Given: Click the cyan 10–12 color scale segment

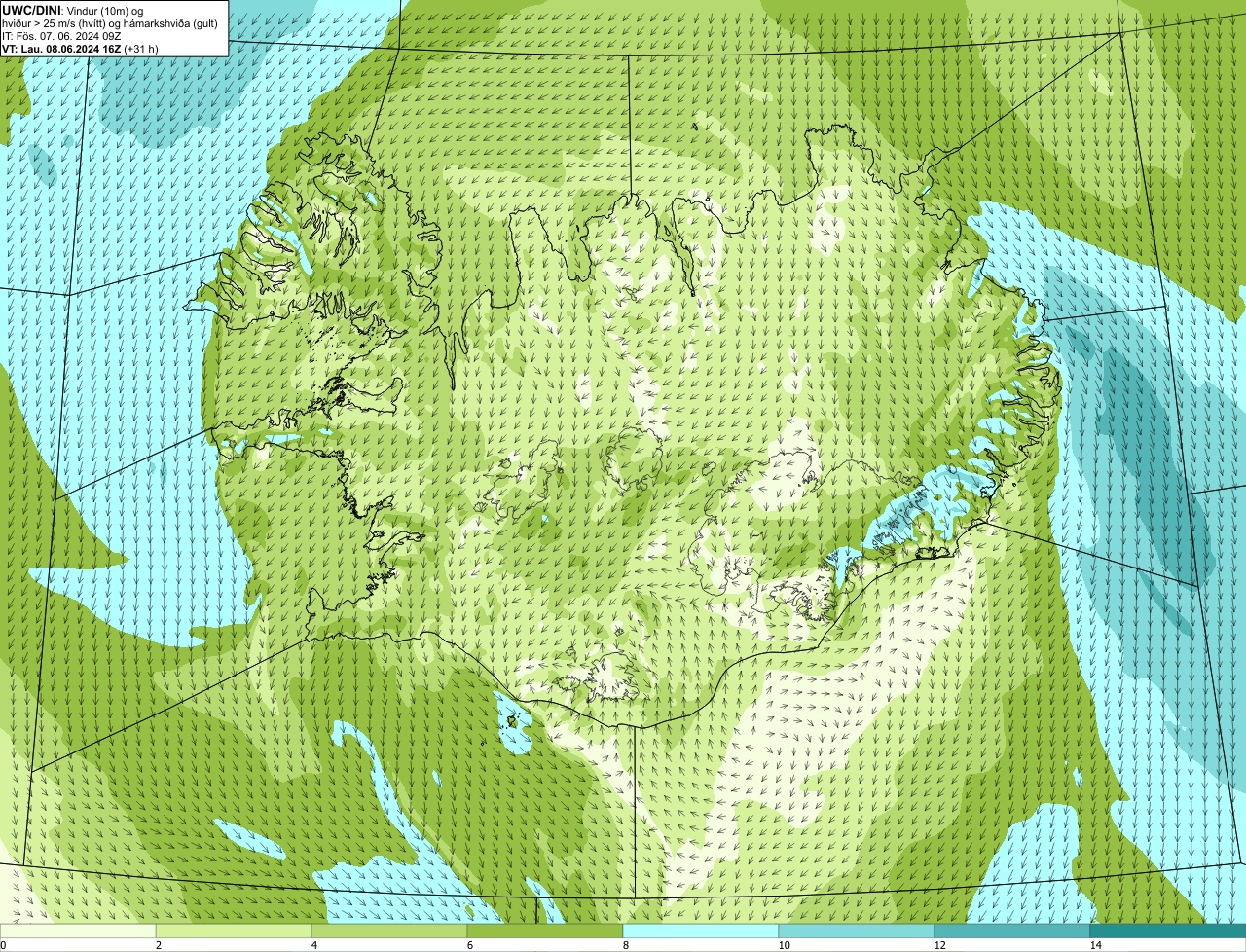Looking at the screenshot, I should point(857,931).
